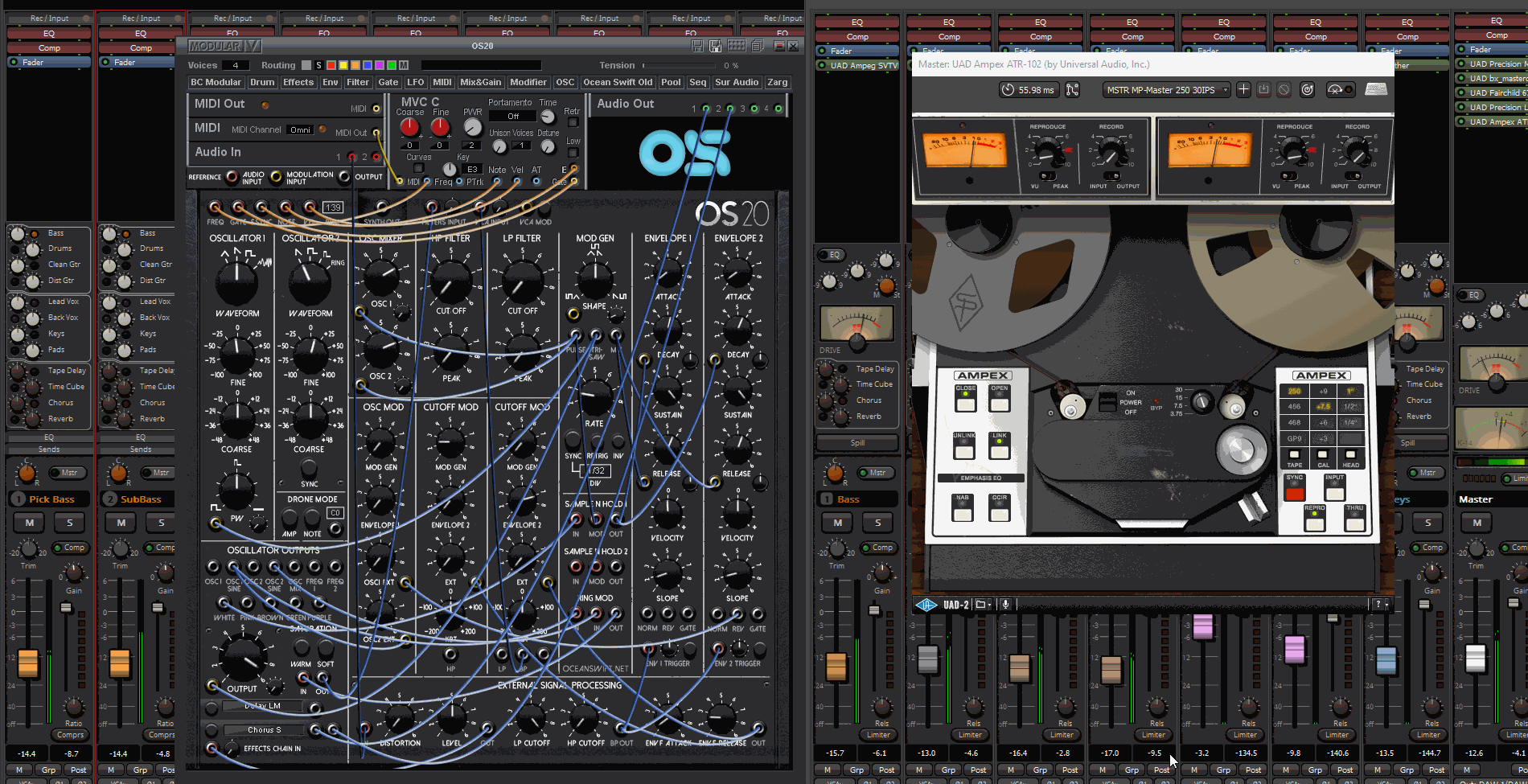Click the Tension slider in OS20
Screen dimensions: 1528x784
678,65
